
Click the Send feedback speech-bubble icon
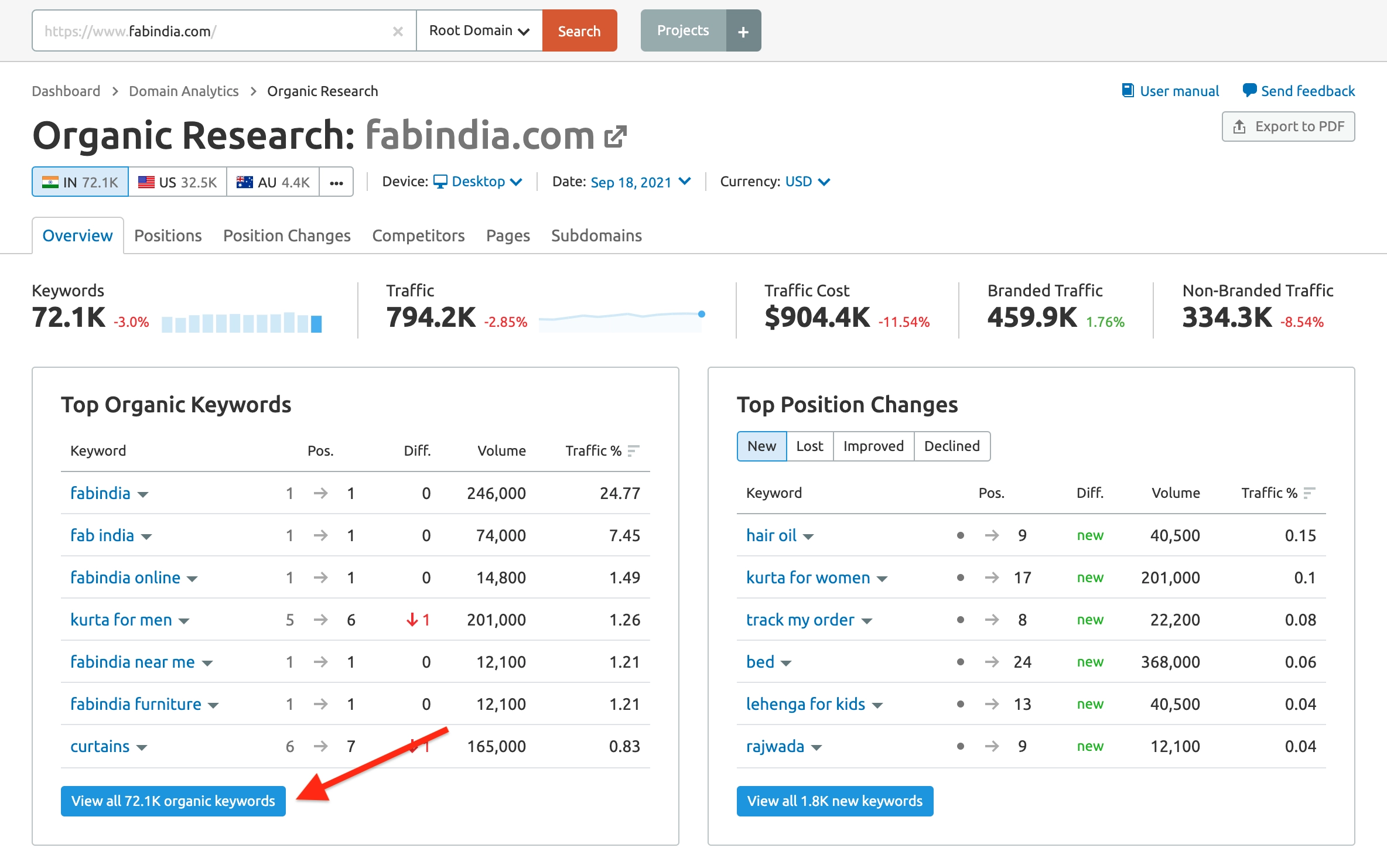[1250, 90]
